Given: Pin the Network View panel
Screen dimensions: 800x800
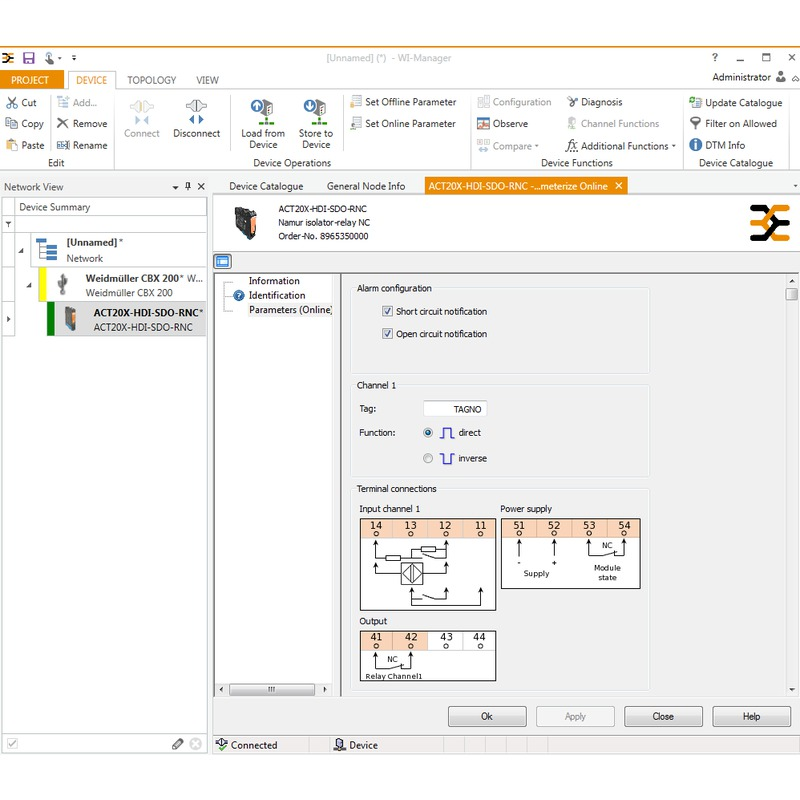Looking at the screenshot, I should 188,186.
